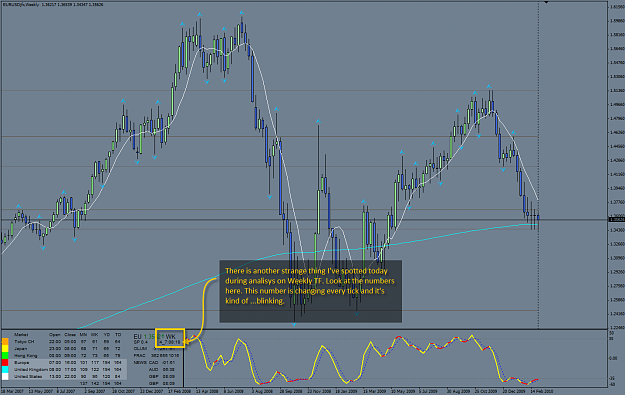The width and height of the screenshot is (625, 395).
Task: Click the orange Tokyo CH session color swatch
Action: 5,341
